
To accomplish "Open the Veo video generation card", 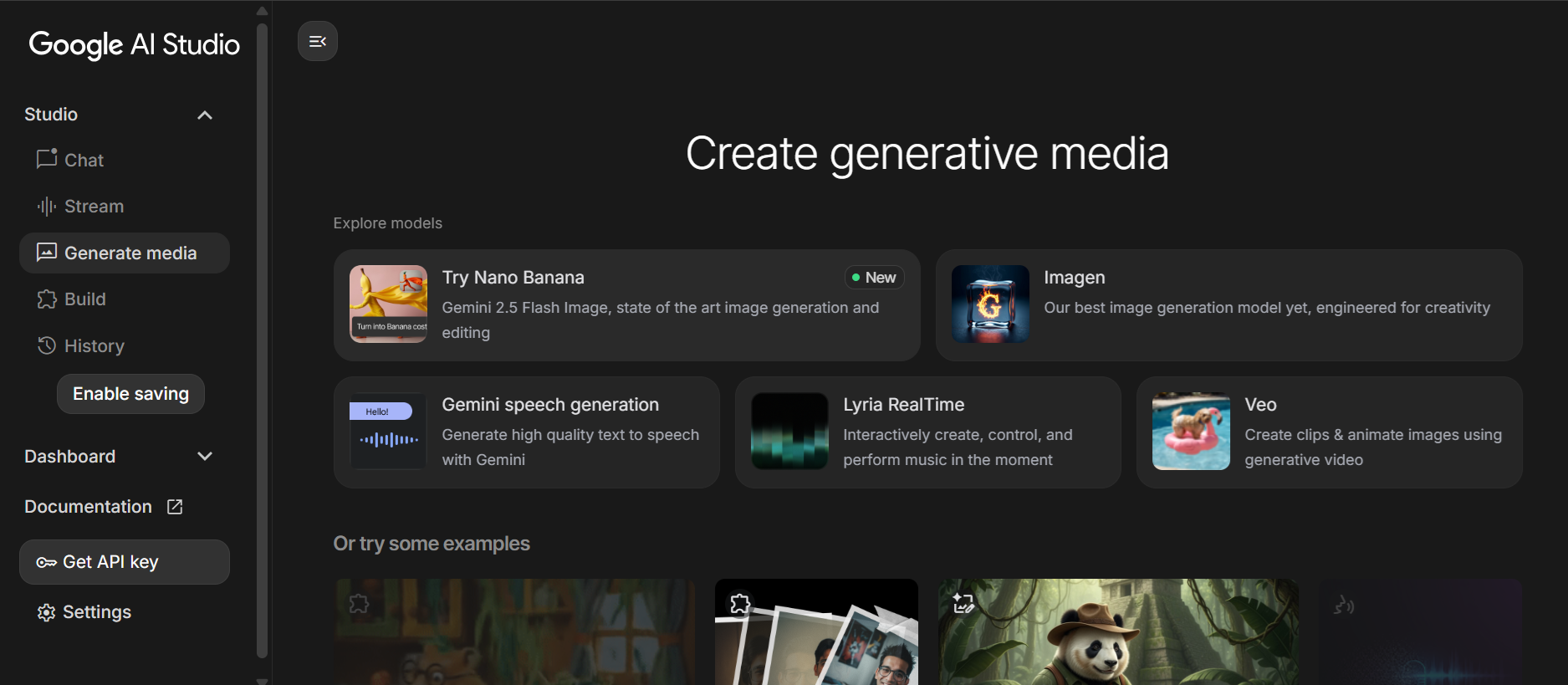I will tap(1330, 432).
